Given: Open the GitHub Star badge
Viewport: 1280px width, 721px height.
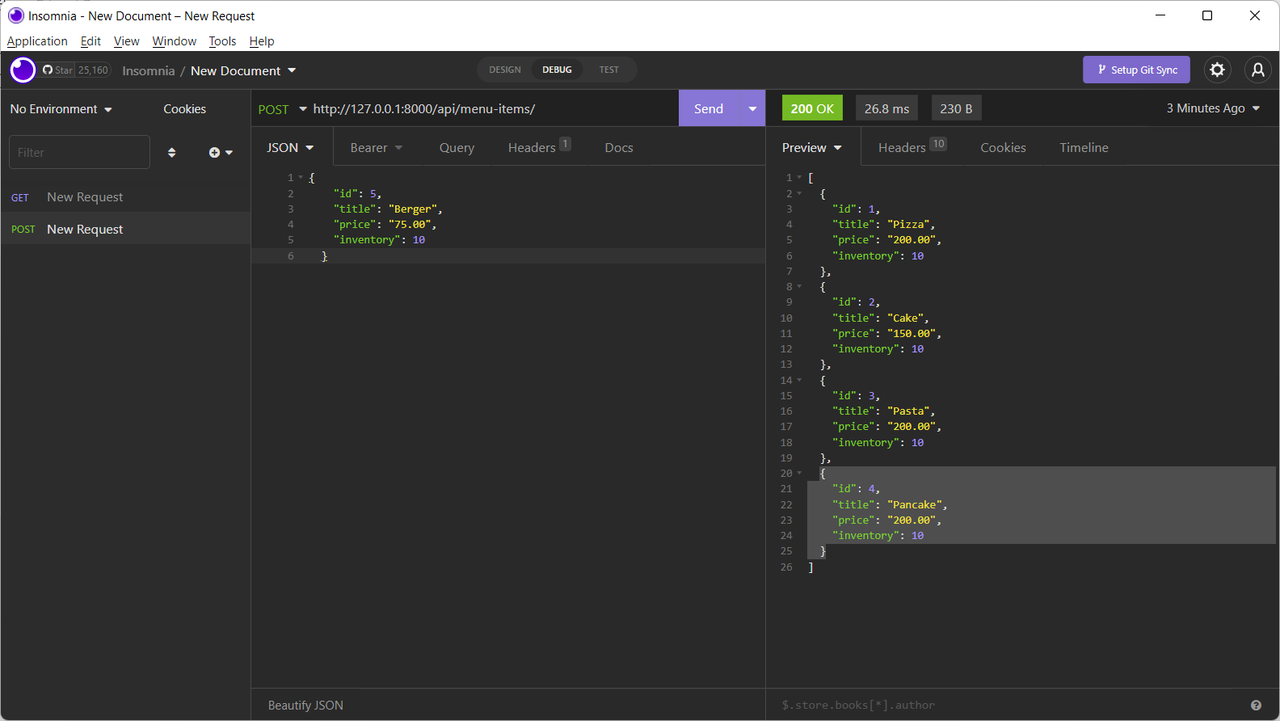Looking at the screenshot, I should point(75,70).
